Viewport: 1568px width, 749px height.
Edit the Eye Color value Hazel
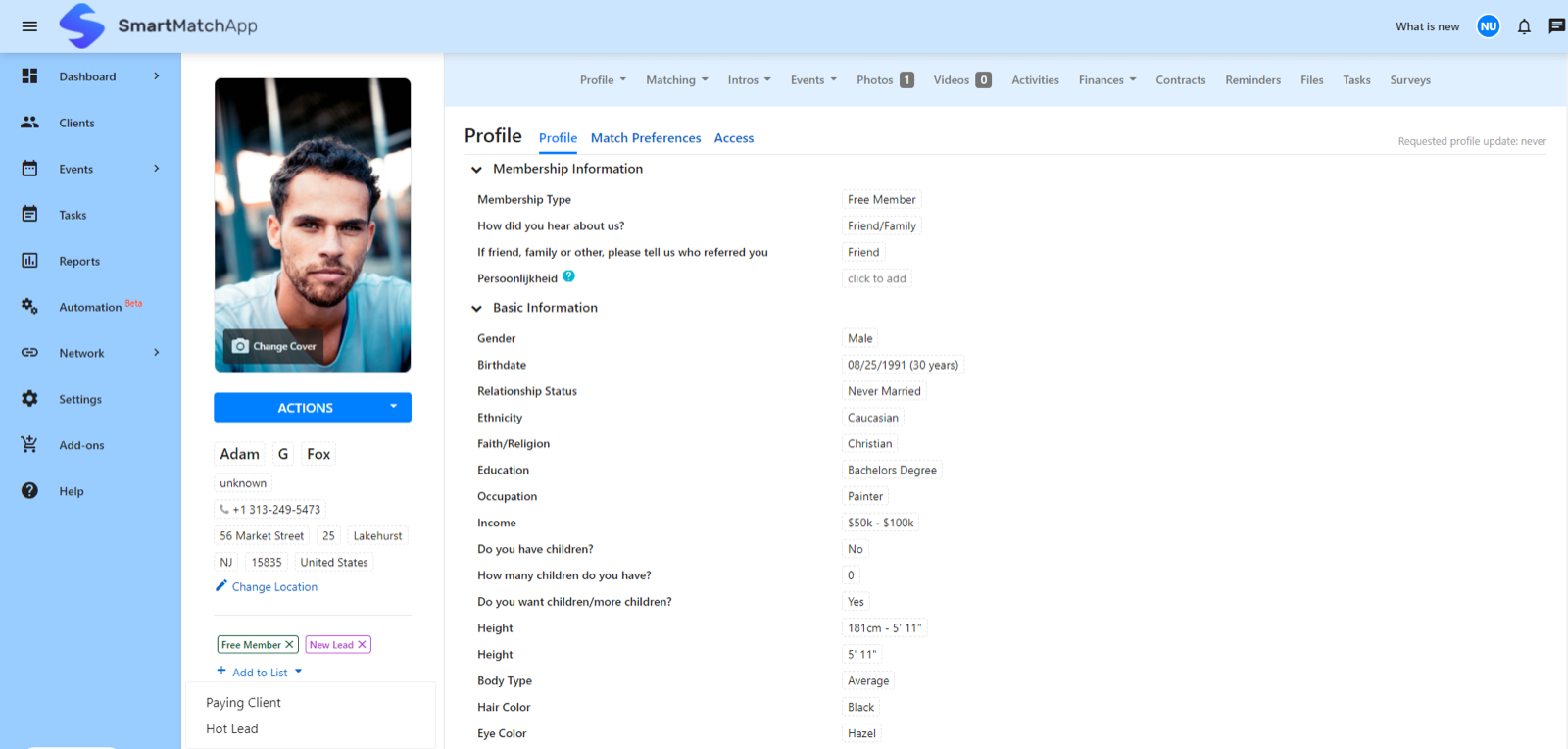(861, 733)
